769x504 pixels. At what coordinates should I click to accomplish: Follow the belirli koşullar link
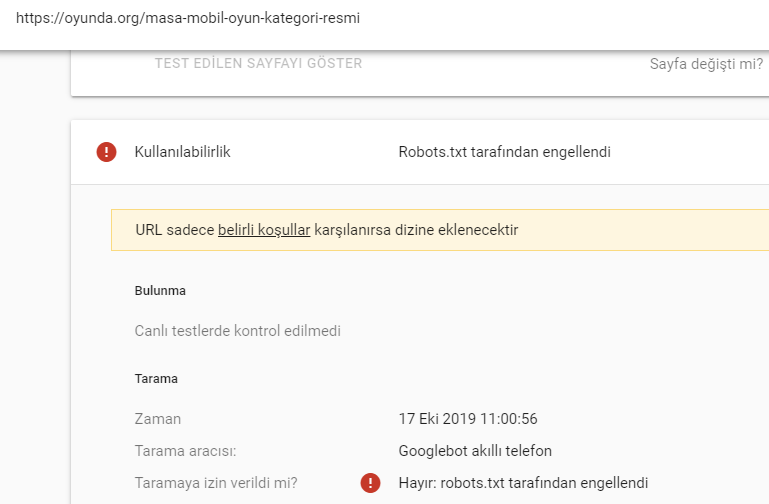[264, 230]
